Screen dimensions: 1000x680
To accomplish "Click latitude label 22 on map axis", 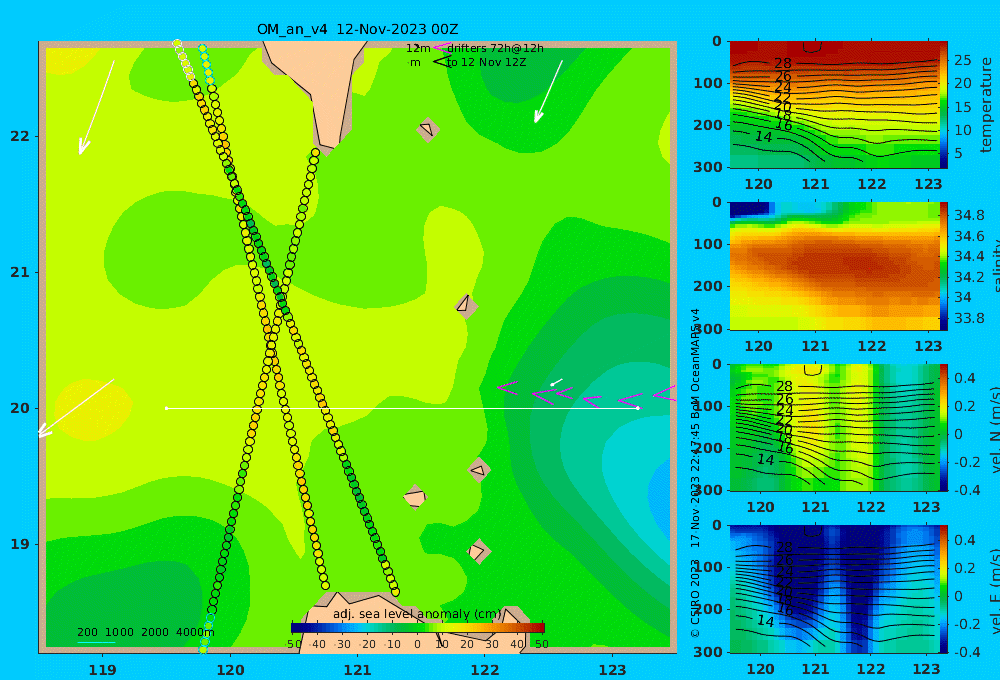I will tap(20, 136).
